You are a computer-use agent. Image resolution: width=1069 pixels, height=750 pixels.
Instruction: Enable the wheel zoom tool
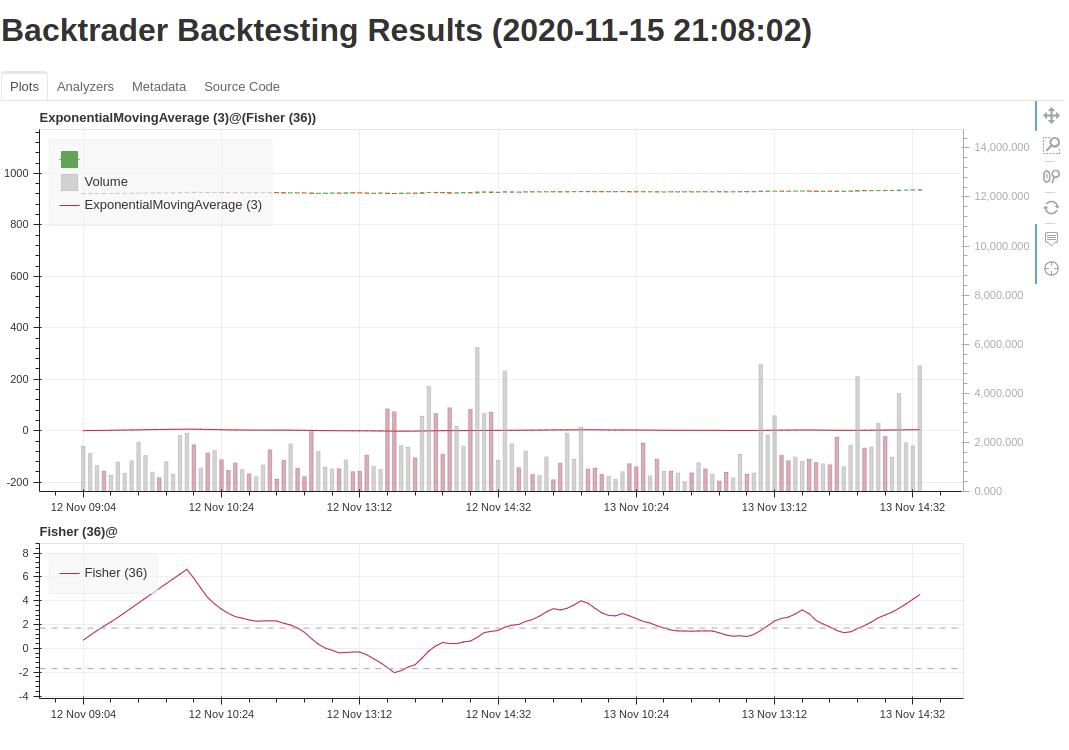1052,174
